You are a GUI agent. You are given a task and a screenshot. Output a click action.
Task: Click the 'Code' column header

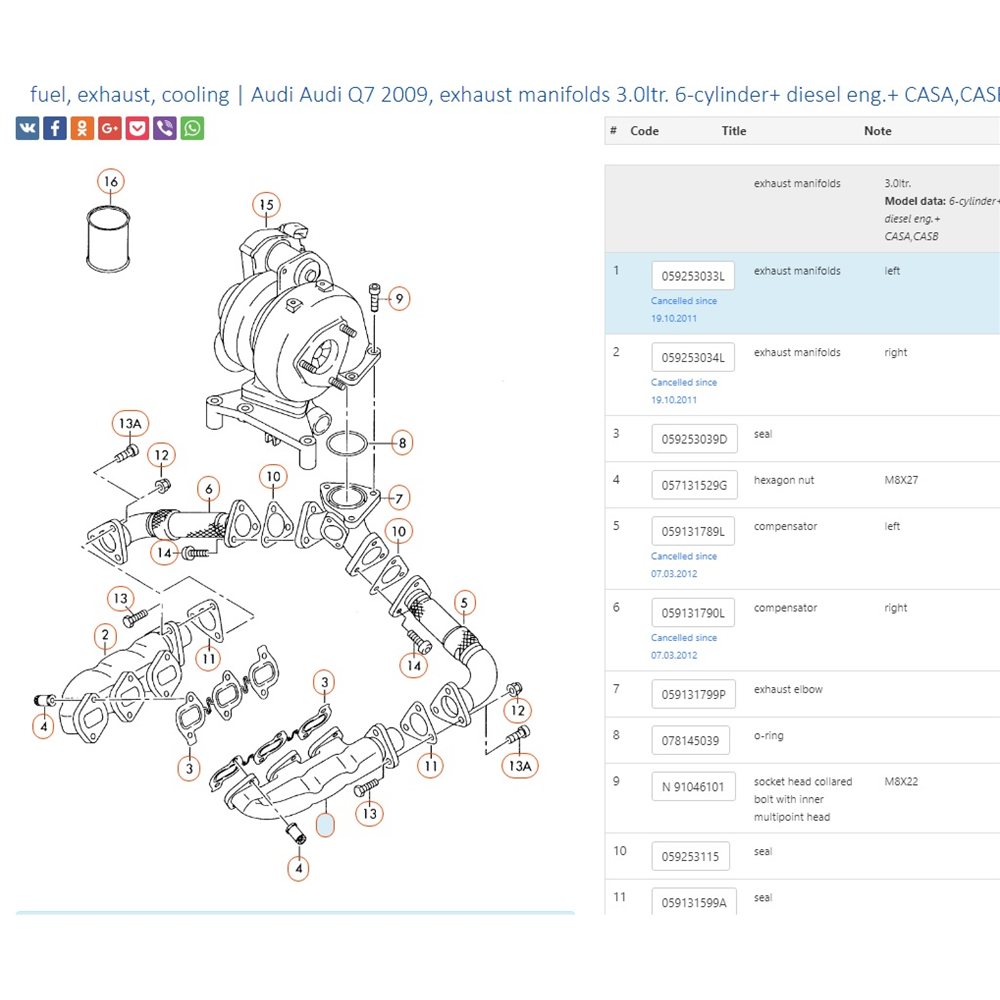click(644, 131)
